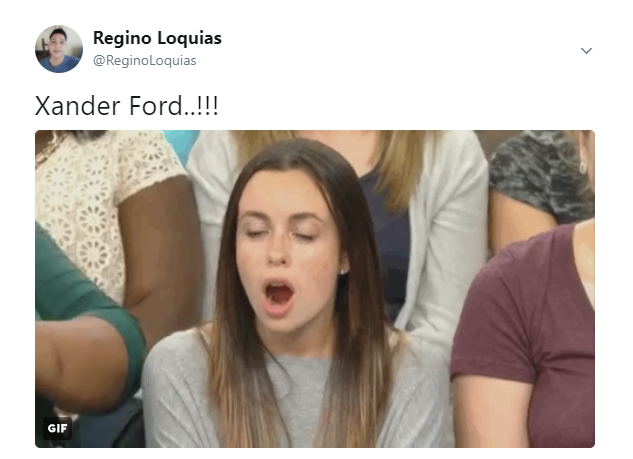The height and width of the screenshot is (459, 633).
Task: Click the round user photo beside the name
Action: tap(59, 49)
